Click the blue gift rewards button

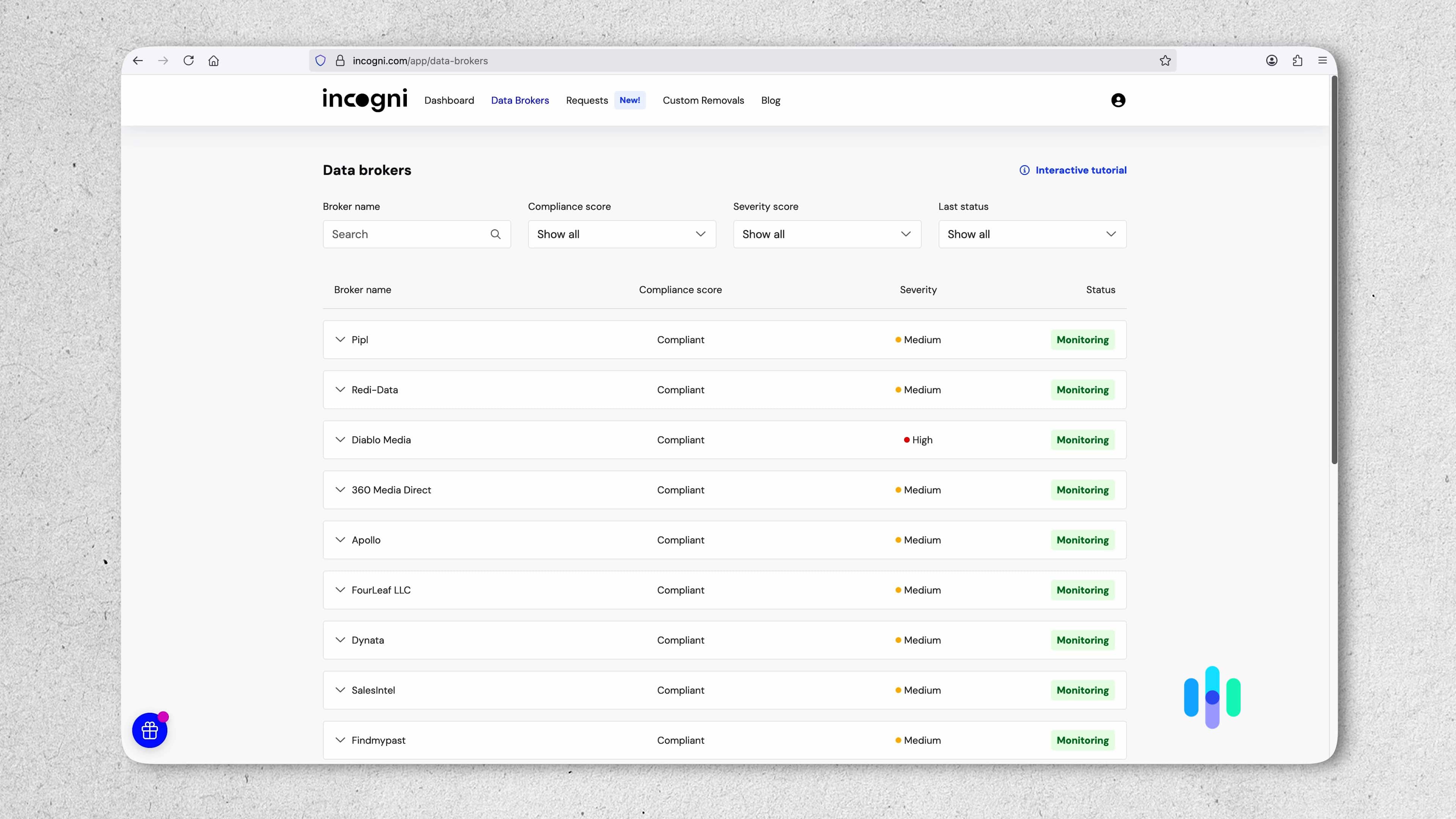click(150, 730)
